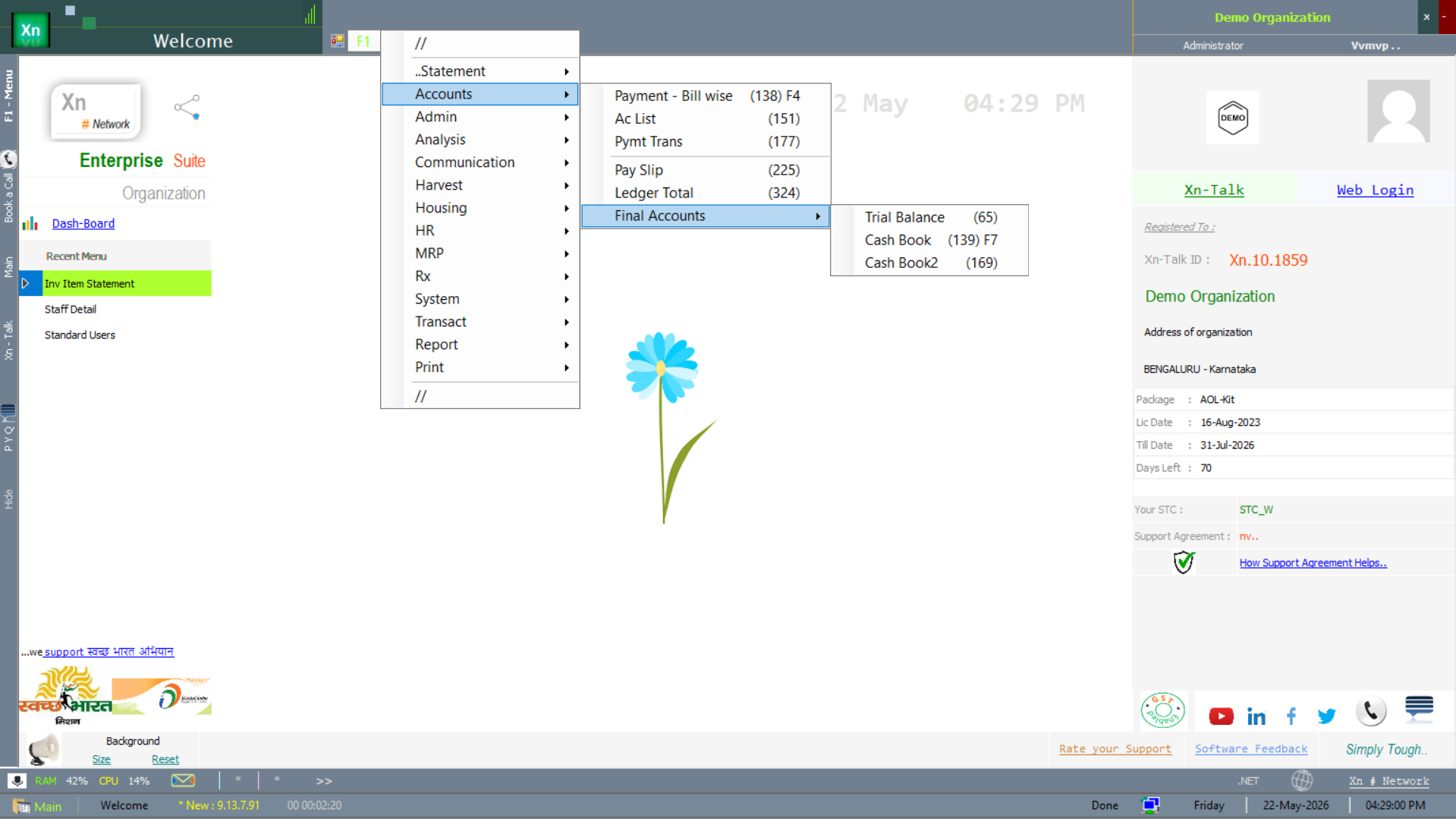Expand the Analysis submenu
1456x819 pixels.
(480, 140)
